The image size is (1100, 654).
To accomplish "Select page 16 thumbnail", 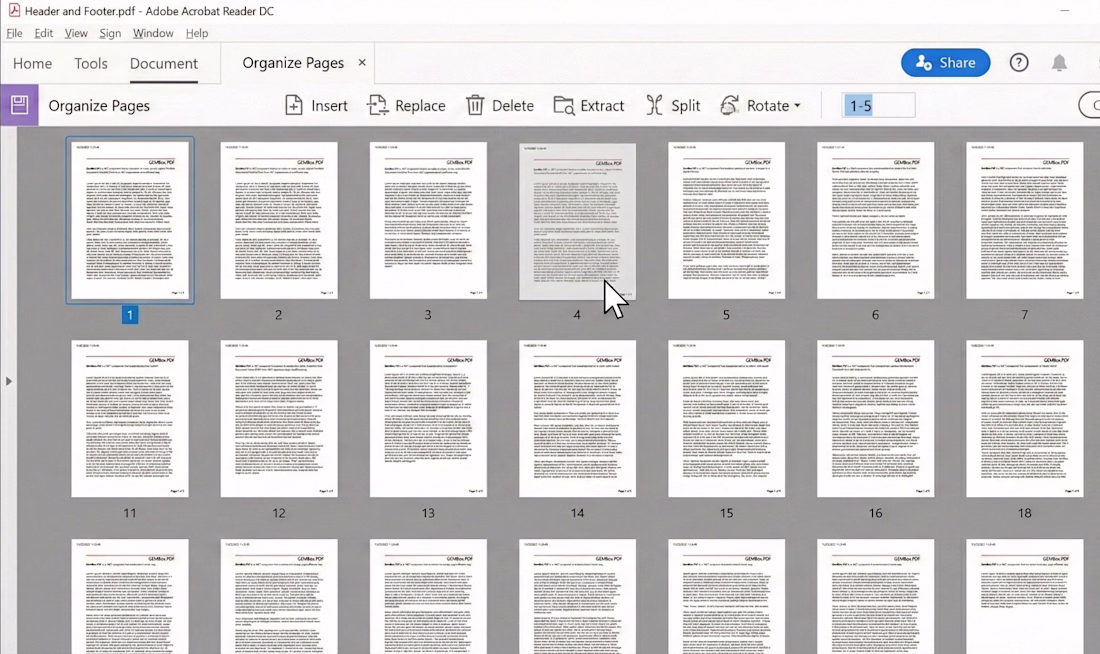I will 876,419.
